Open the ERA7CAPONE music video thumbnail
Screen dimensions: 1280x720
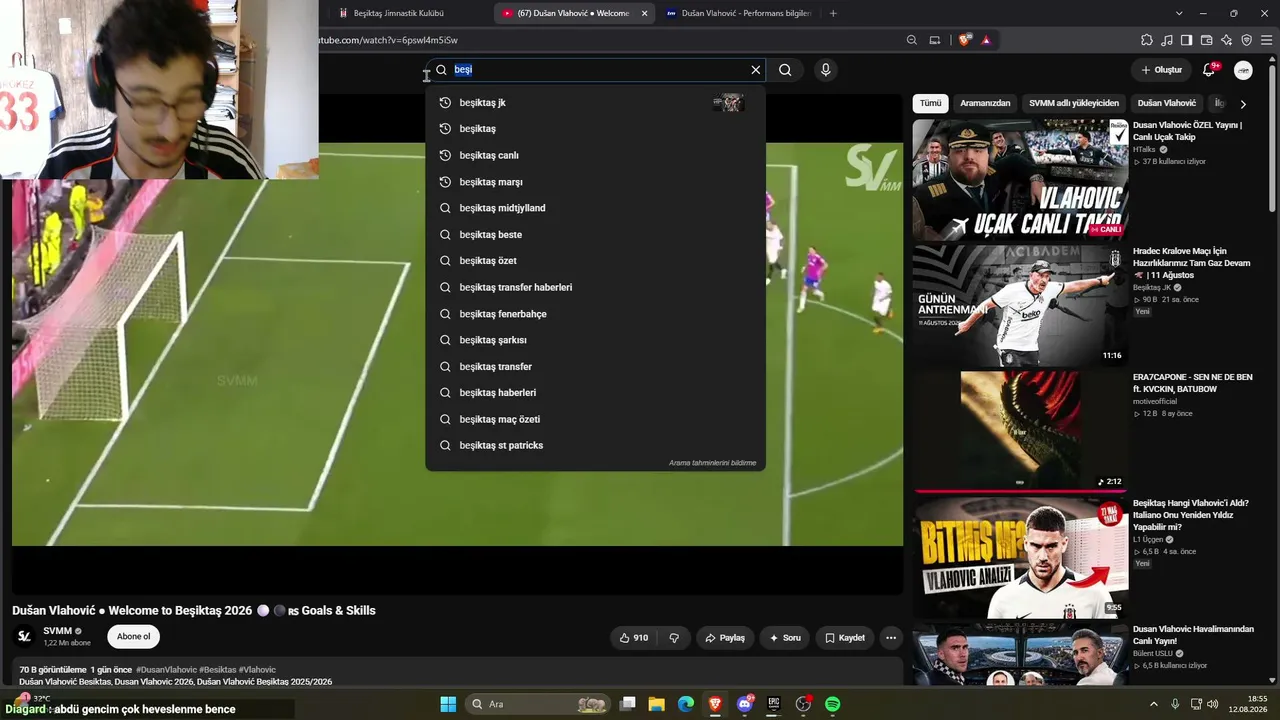pyautogui.click(x=1020, y=432)
